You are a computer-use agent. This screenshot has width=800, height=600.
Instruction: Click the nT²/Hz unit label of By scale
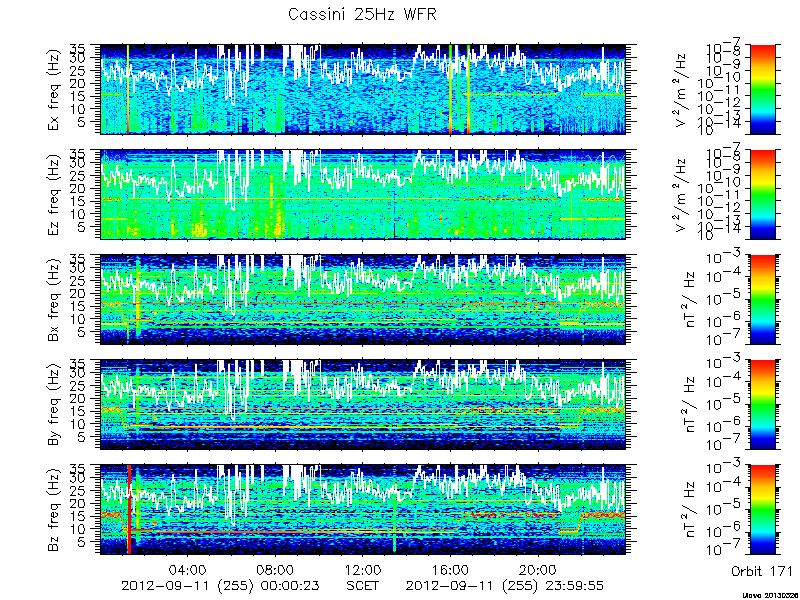(689, 405)
